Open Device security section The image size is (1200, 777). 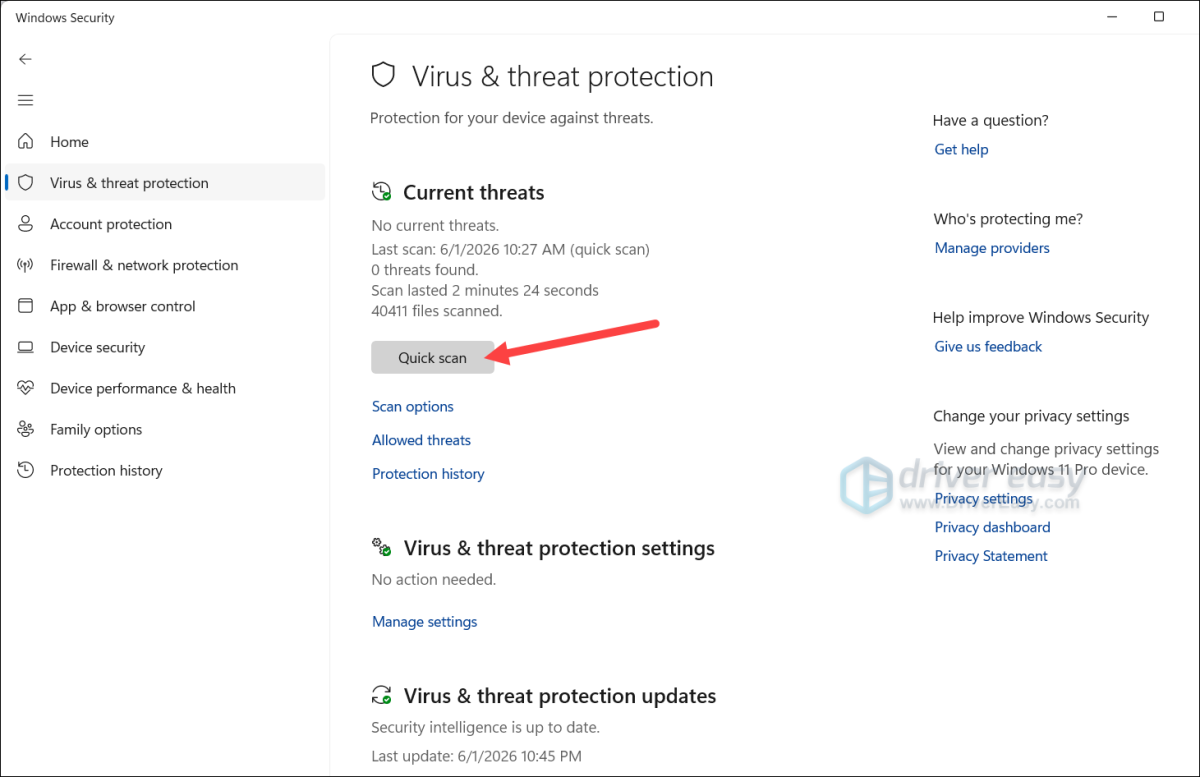[165, 347]
